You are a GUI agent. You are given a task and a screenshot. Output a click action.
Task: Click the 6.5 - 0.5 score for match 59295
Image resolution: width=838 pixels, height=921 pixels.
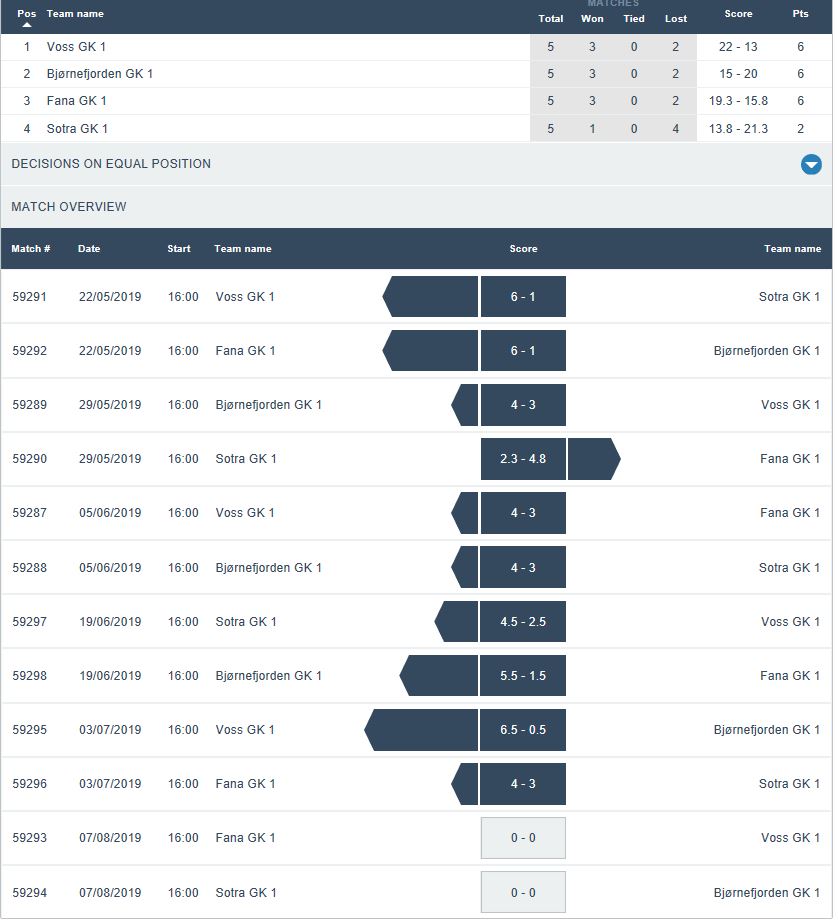point(523,730)
